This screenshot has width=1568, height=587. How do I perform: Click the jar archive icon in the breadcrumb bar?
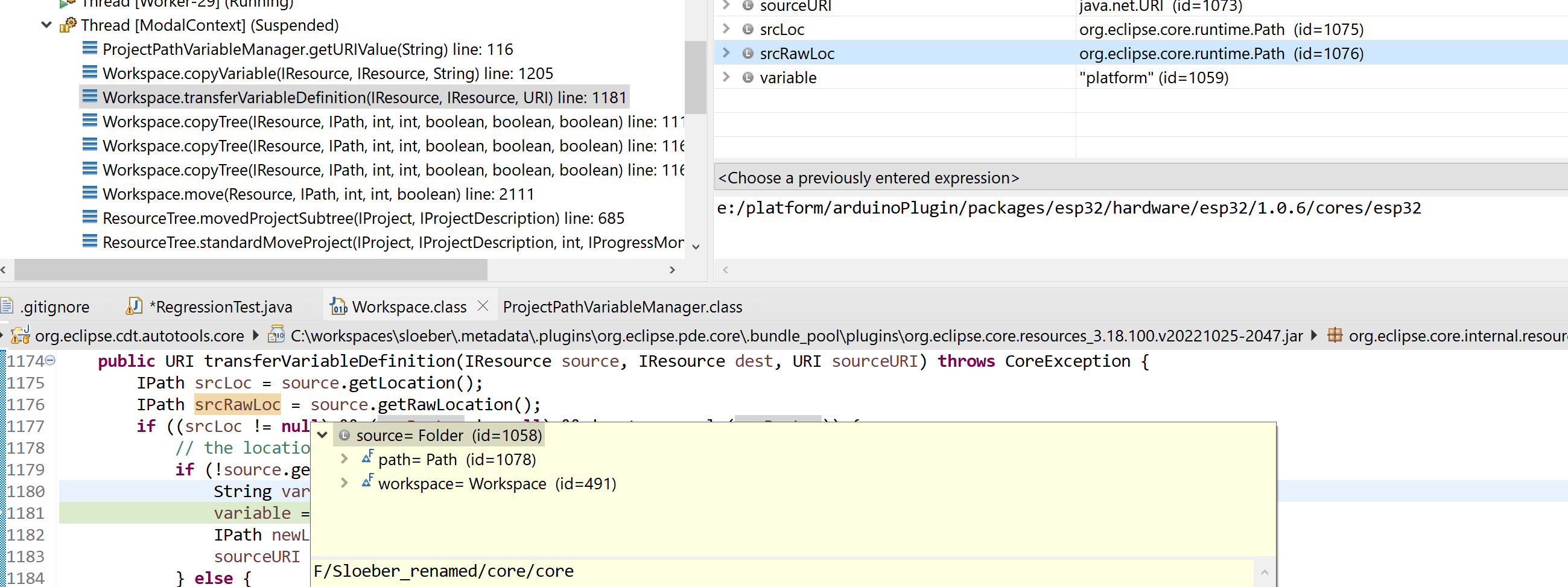click(x=278, y=335)
